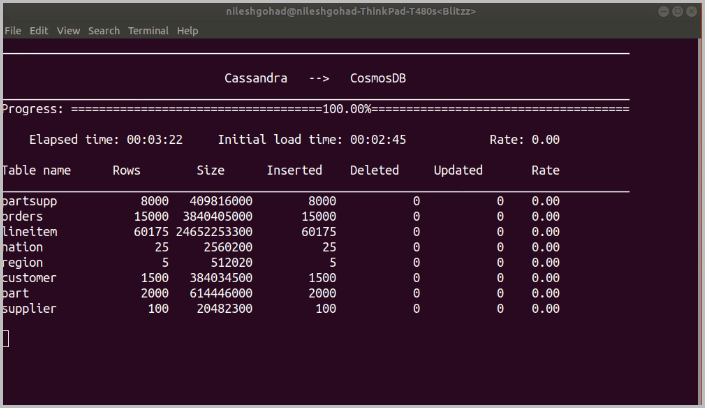Image resolution: width=705 pixels, height=408 pixels.
Task: Click the 100.00% progress value
Action: point(347,109)
